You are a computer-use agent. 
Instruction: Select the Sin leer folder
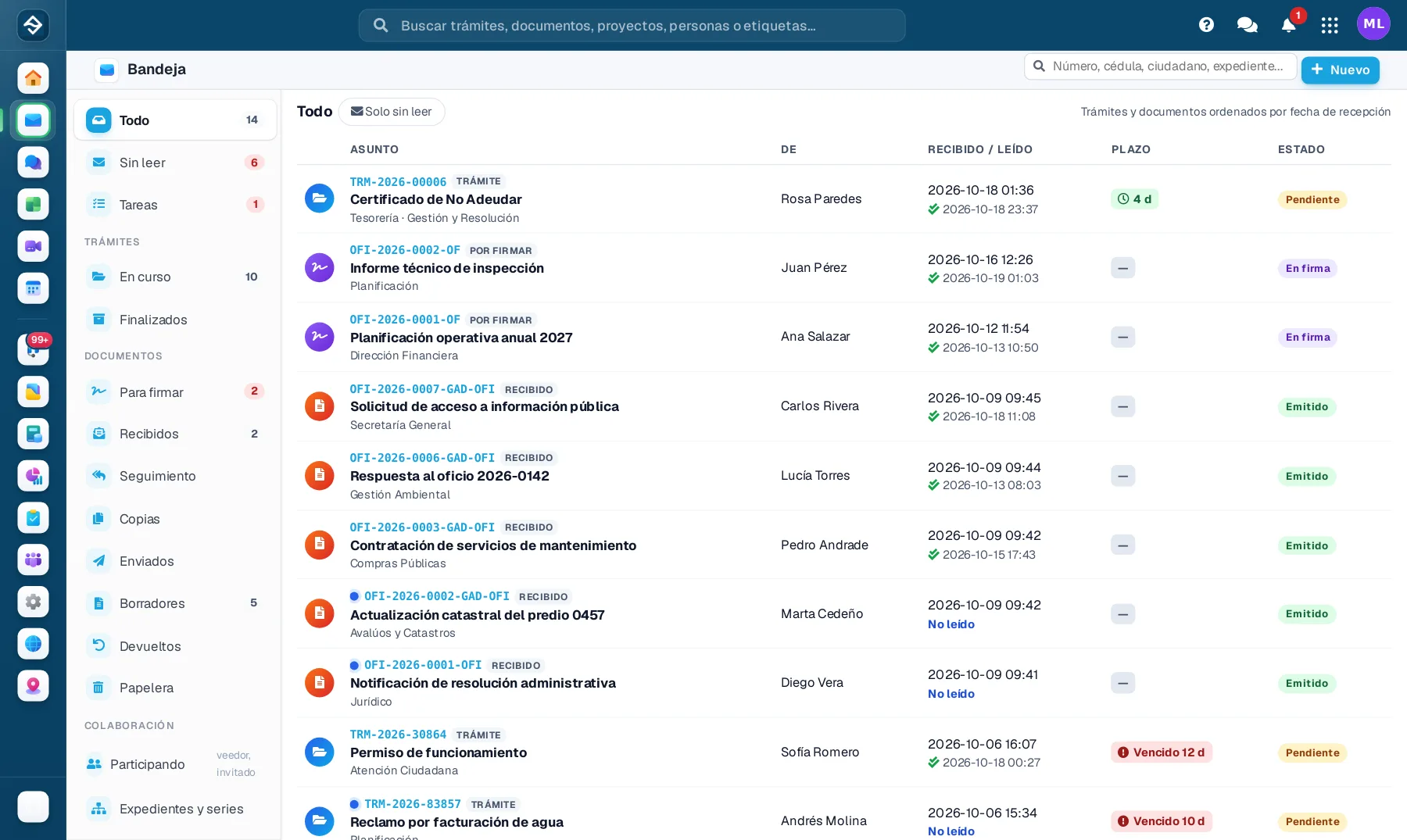pyautogui.click(x=175, y=163)
